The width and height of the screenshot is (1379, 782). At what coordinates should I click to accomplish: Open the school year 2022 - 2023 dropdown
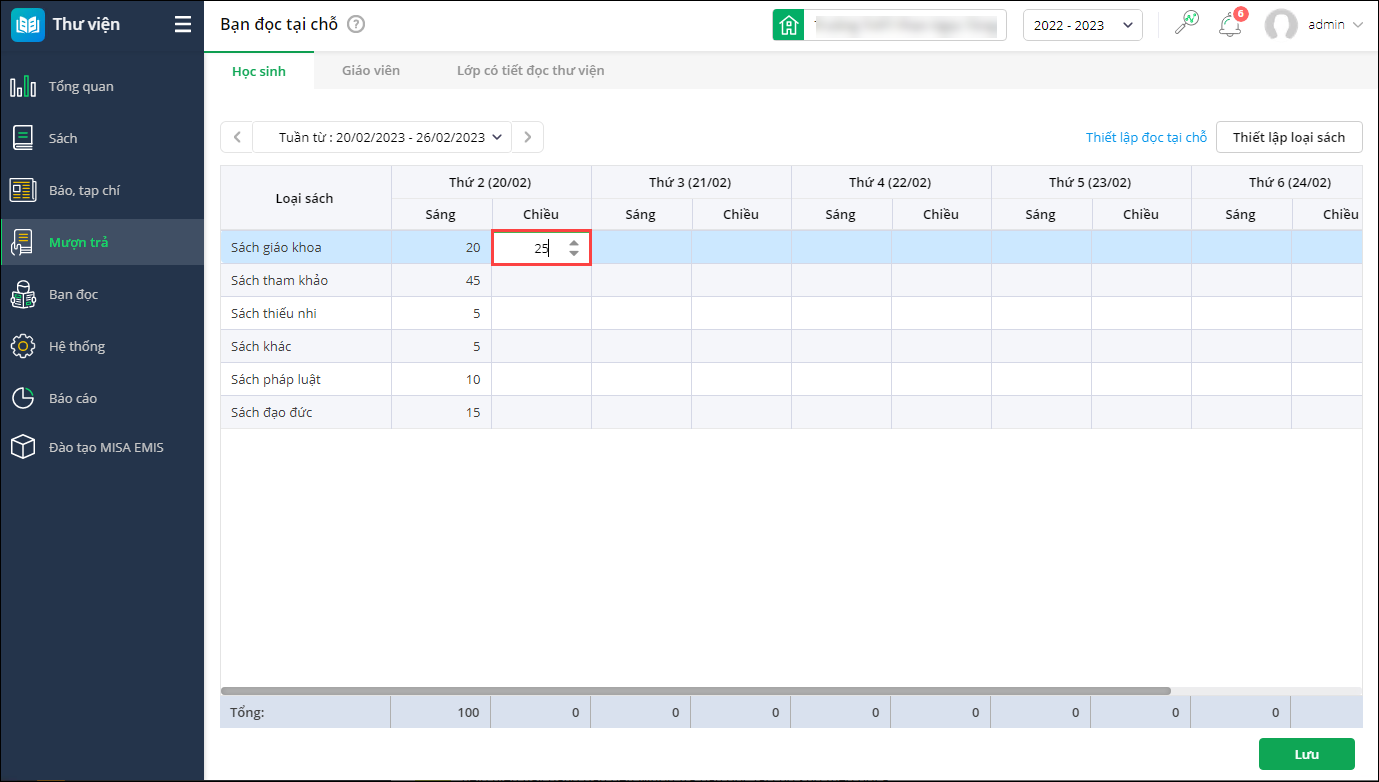point(1083,25)
